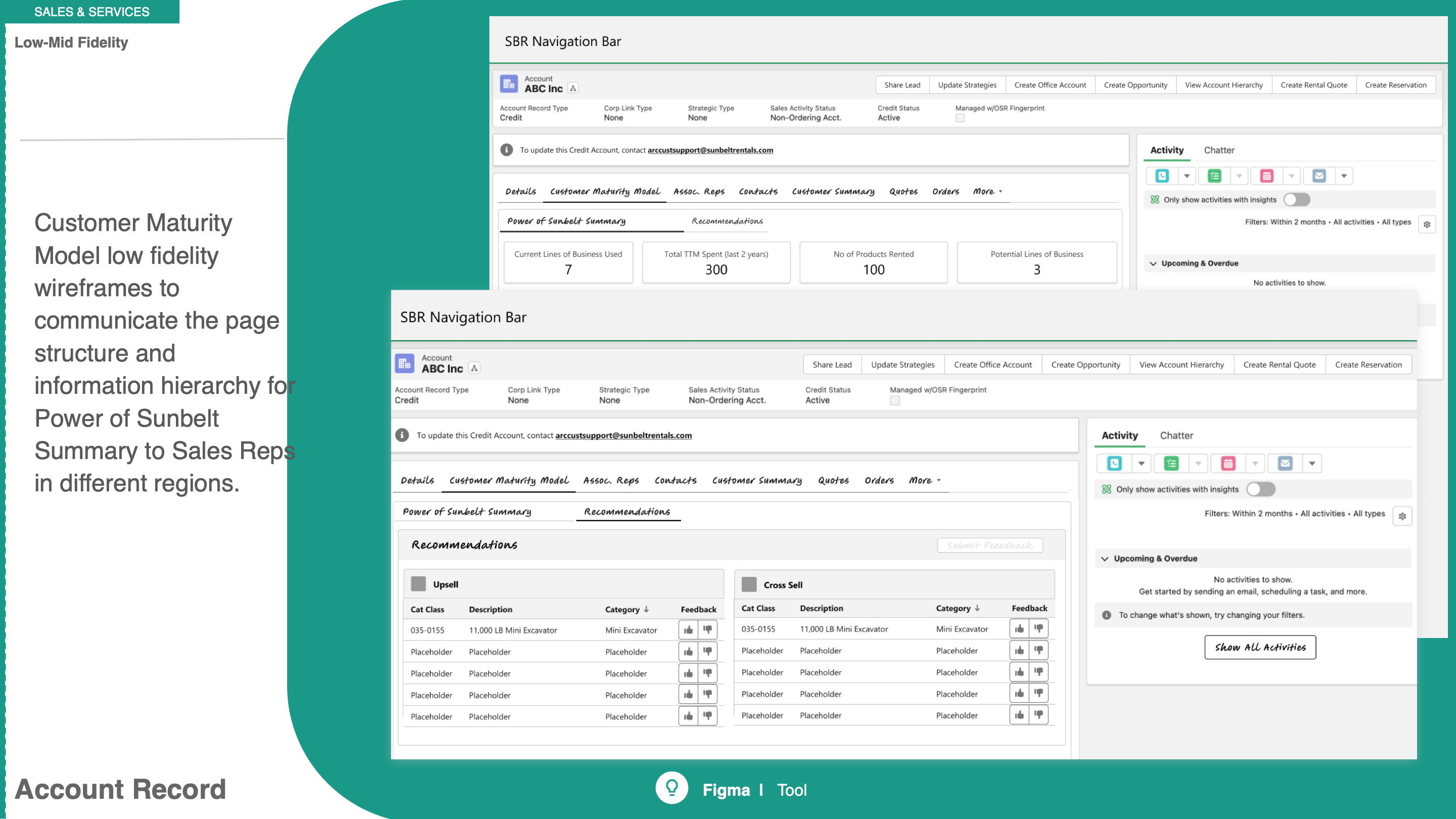Click Create Reservation button in front window
The height and width of the screenshot is (819, 1456).
point(1369,365)
